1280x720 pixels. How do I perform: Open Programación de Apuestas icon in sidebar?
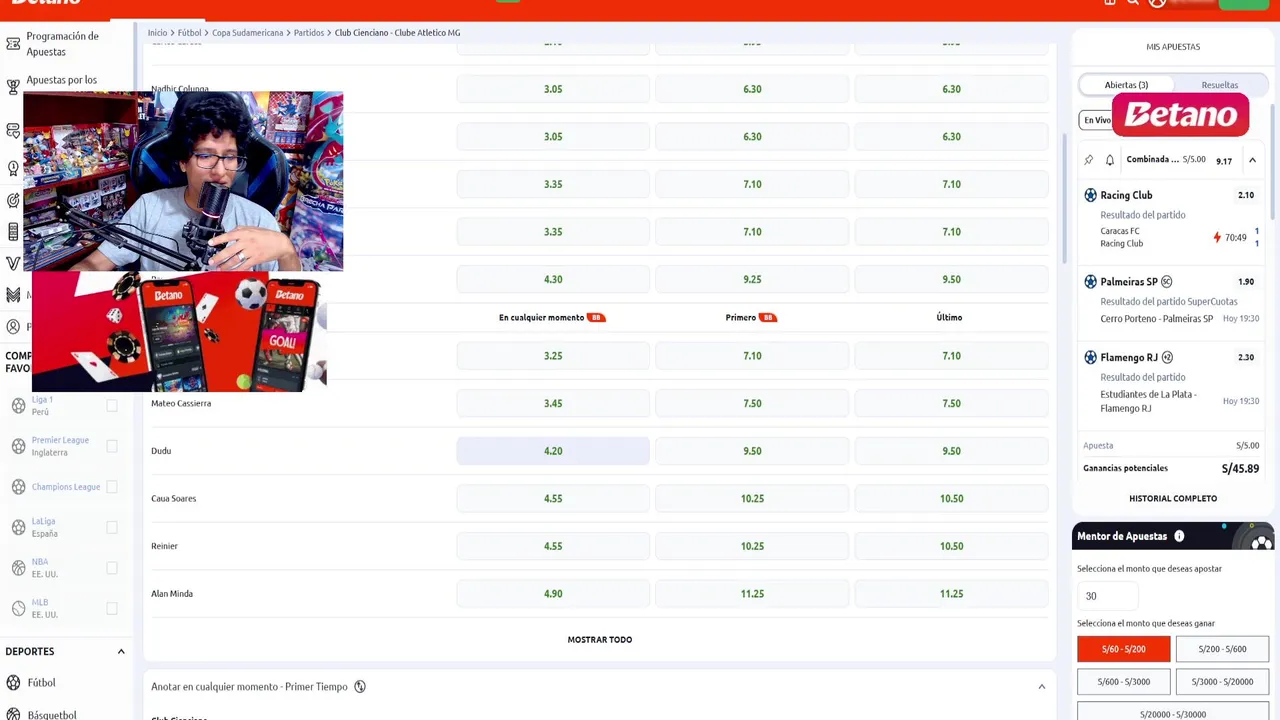pos(13,44)
